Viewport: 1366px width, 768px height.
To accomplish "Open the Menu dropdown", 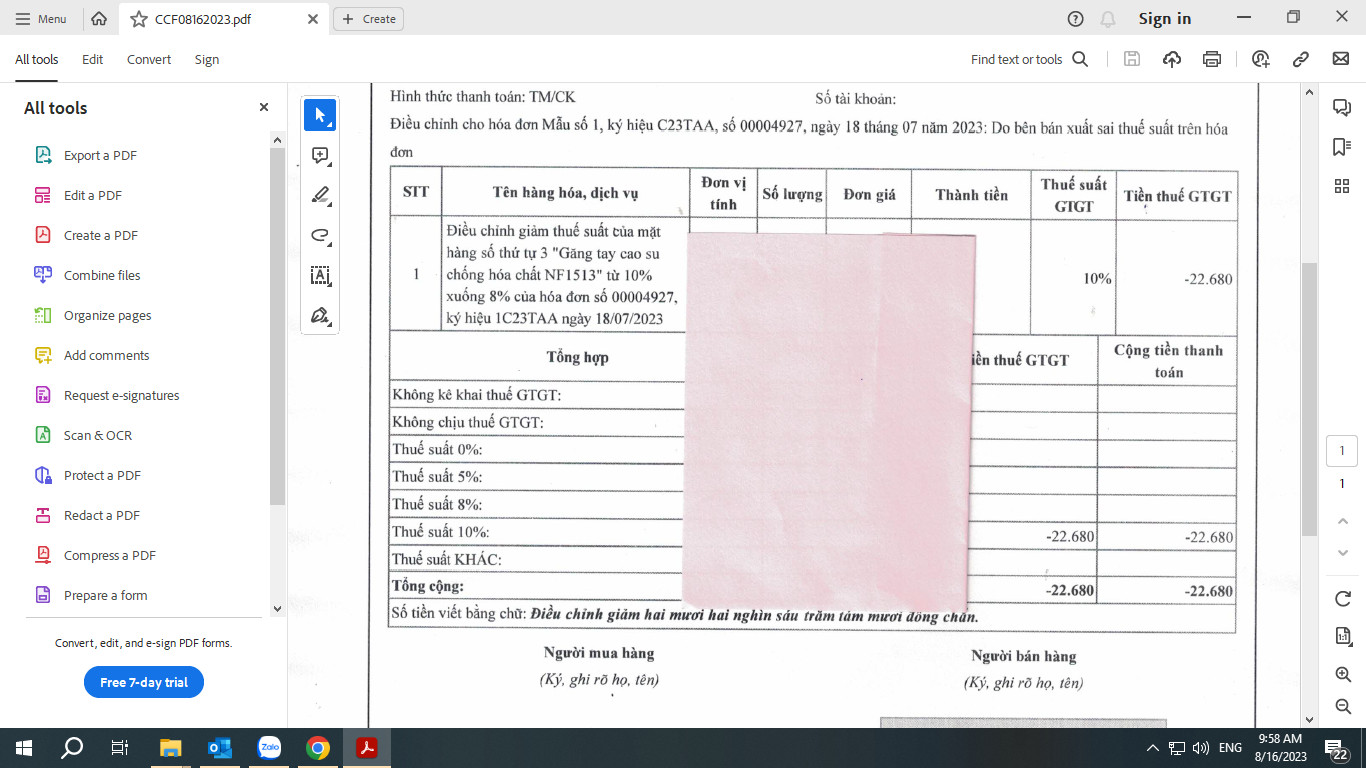I will pyautogui.click(x=41, y=19).
